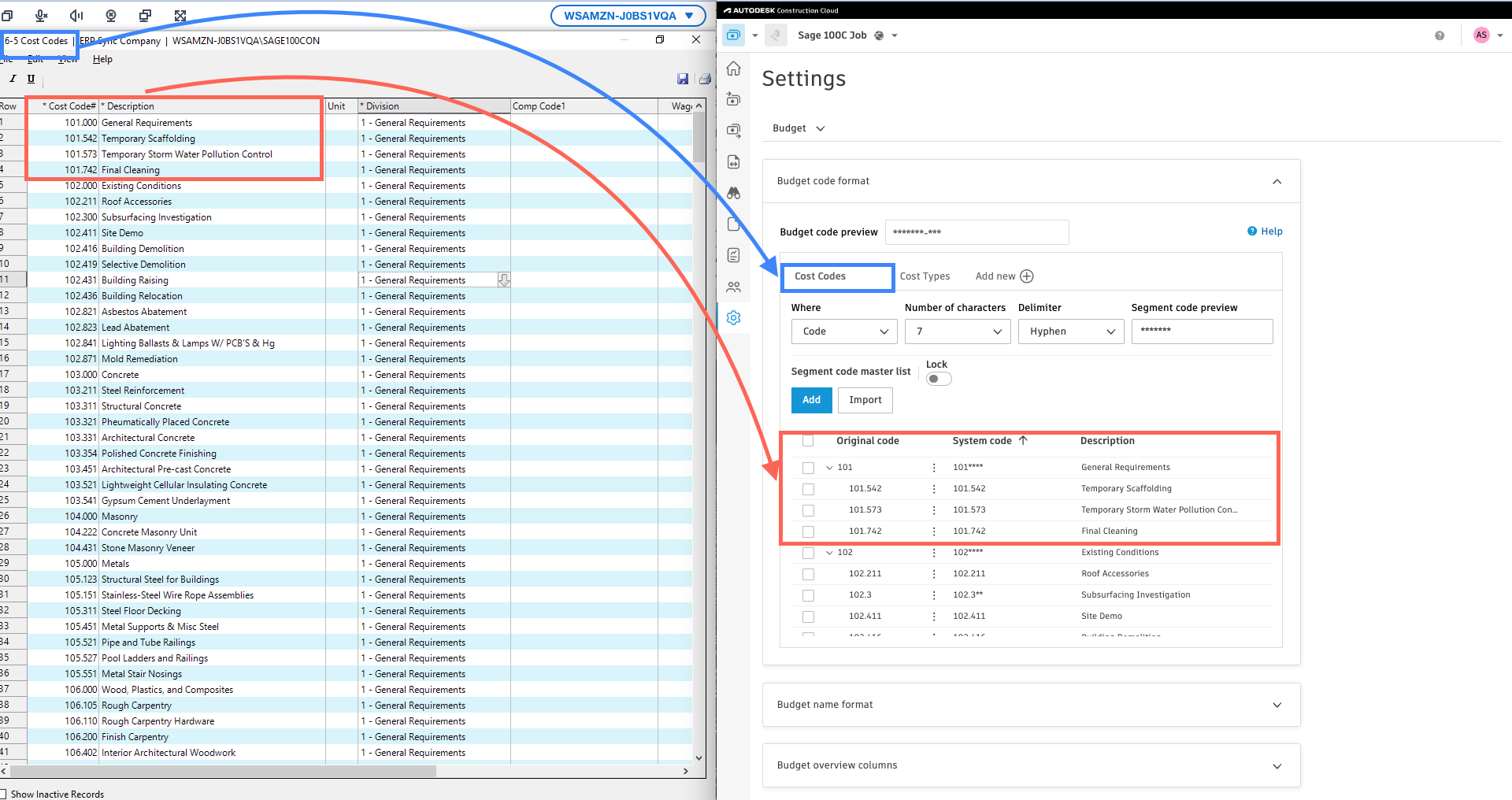Open the Help menu in Sage window
This screenshot has width=1512, height=800.
coord(102,59)
